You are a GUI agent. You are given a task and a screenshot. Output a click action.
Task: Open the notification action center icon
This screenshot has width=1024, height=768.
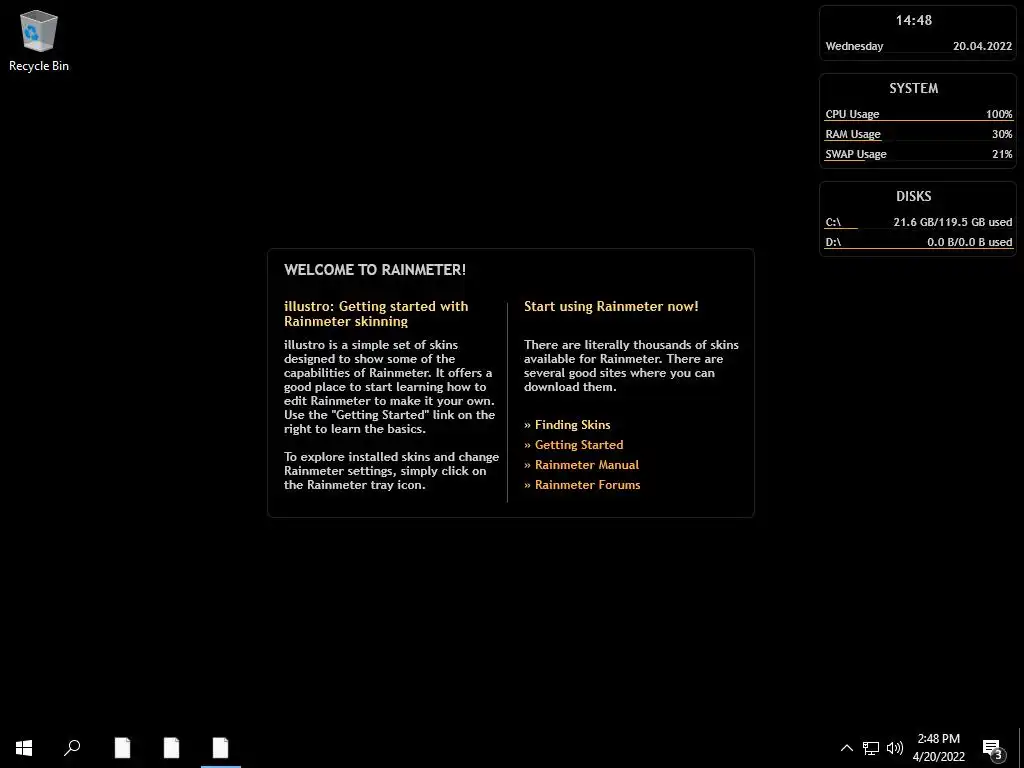pos(993,748)
